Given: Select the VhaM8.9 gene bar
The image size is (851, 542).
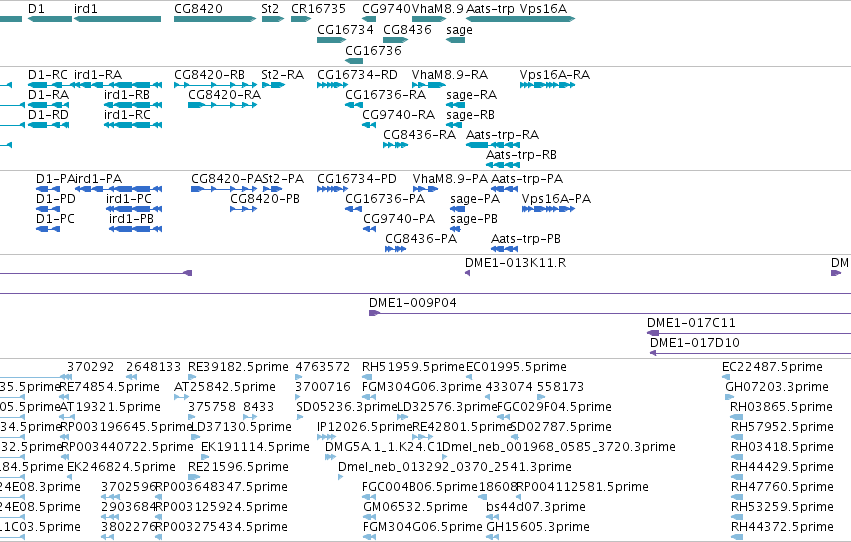Looking at the screenshot, I should click(x=429, y=19).
